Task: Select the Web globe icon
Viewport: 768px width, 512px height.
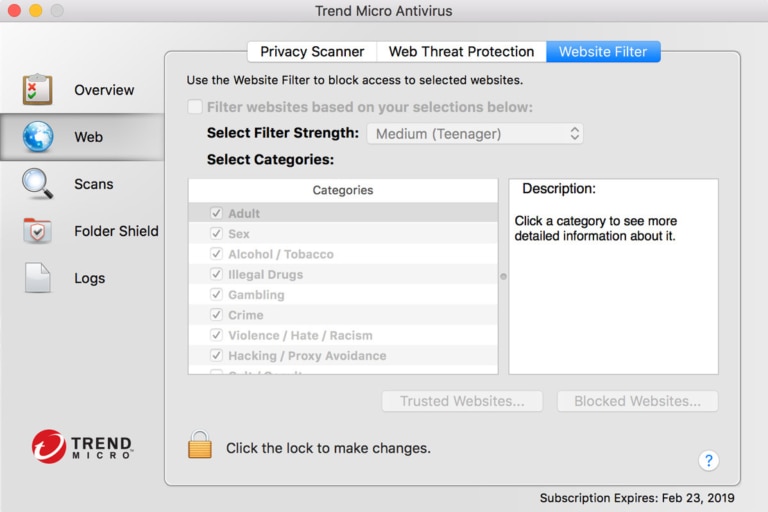Action: pyautogui.click(x=38, y=137)
